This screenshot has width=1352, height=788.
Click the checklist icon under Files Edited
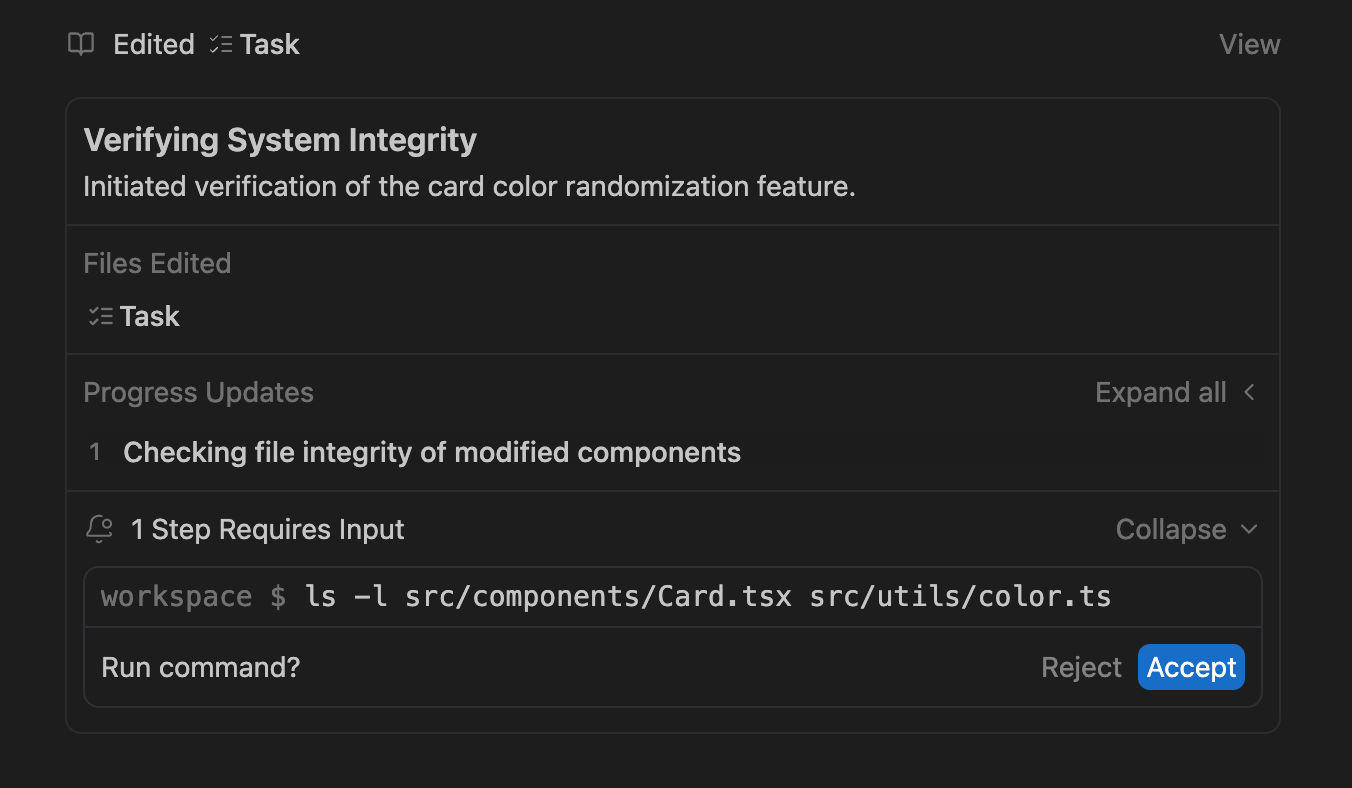(x=100, y=317)
